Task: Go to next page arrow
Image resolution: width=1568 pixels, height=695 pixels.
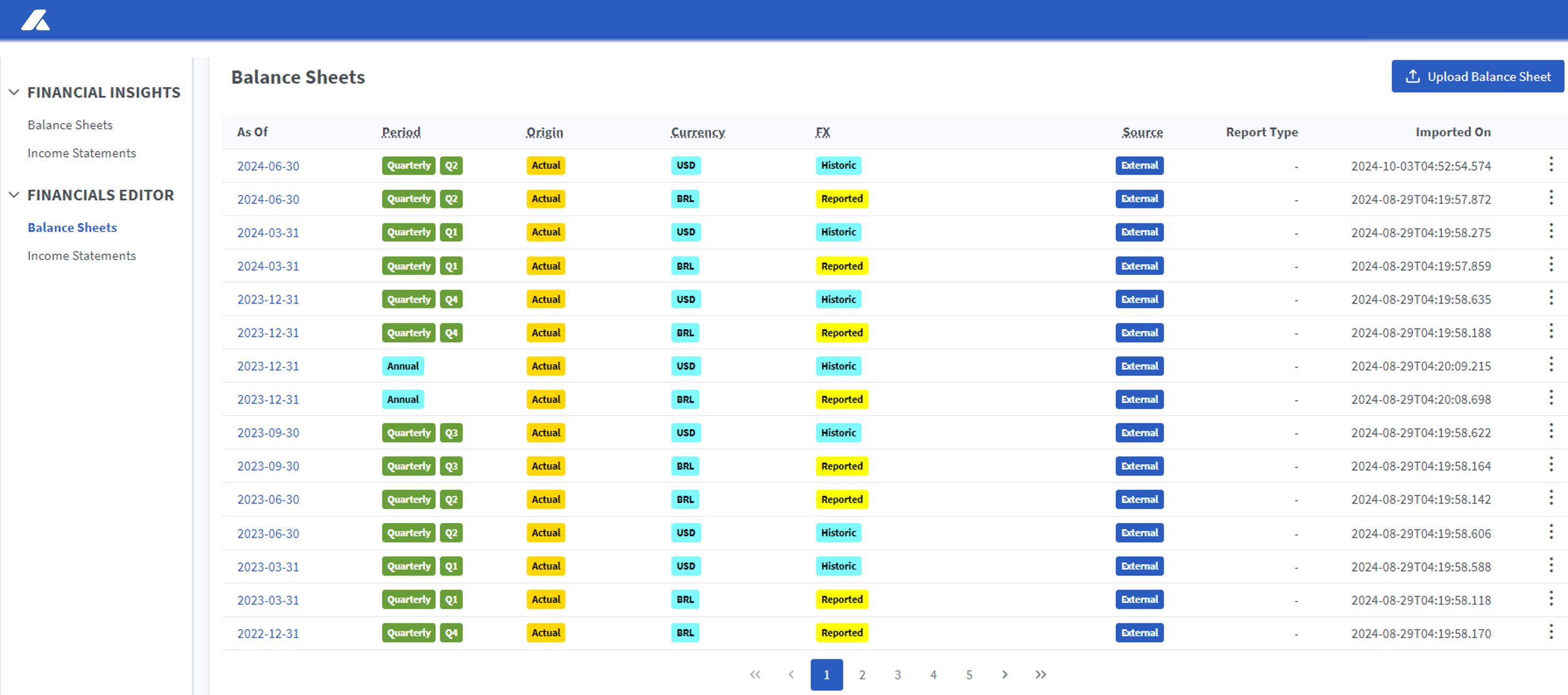Action: tap(1004, 674)
